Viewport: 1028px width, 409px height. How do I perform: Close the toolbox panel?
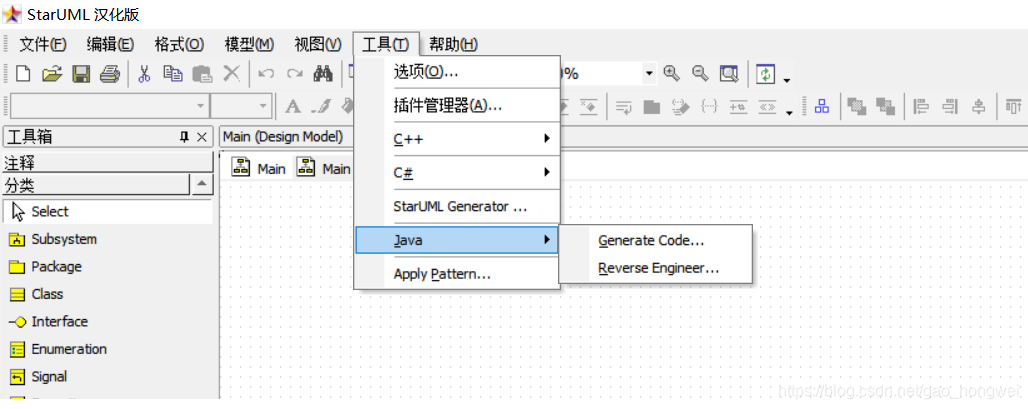pos(202,136)
